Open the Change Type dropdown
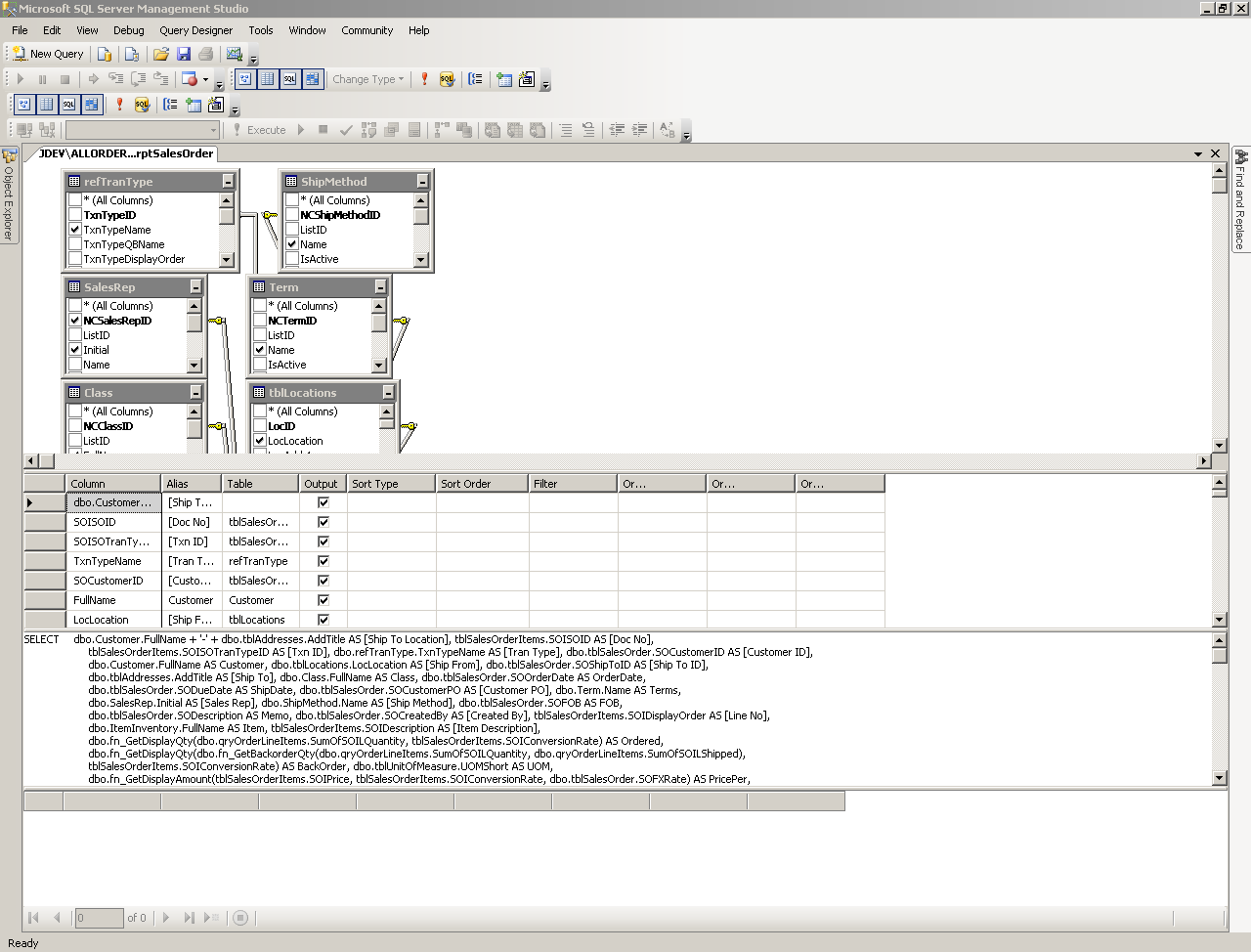This screenshot has height=952, width=1251. (367, 79)
